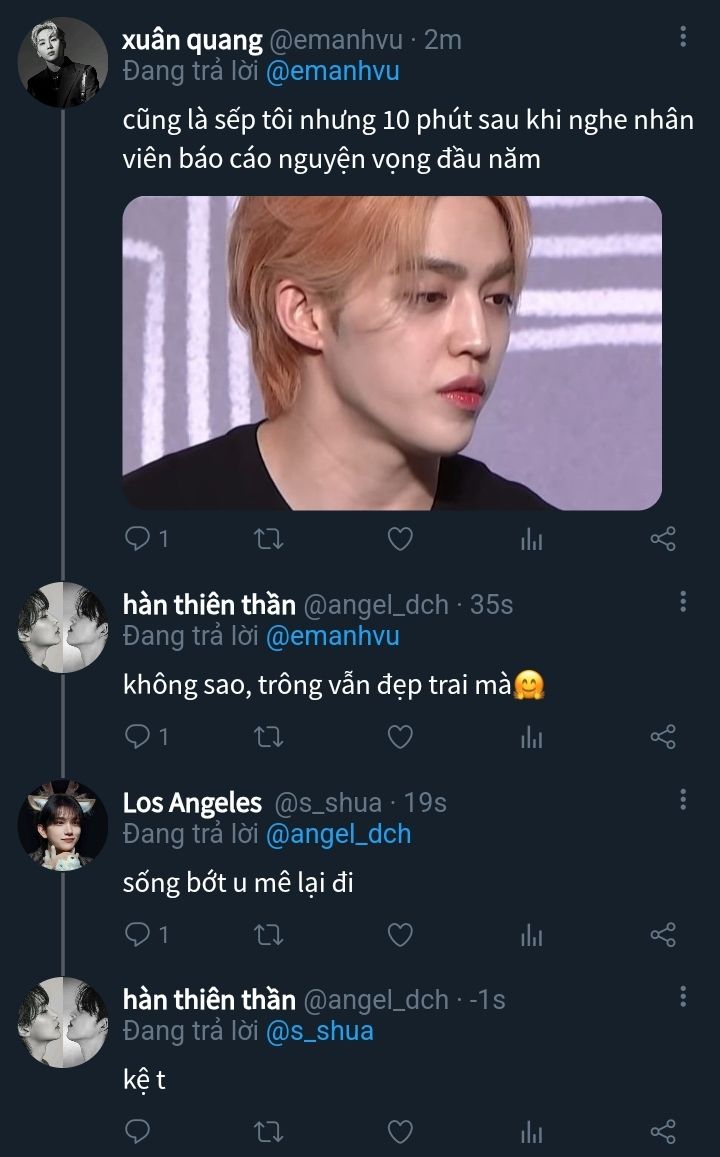The image size is (720, 1157).
Task: Share xuân quang's image tweet
Action: 663,539
